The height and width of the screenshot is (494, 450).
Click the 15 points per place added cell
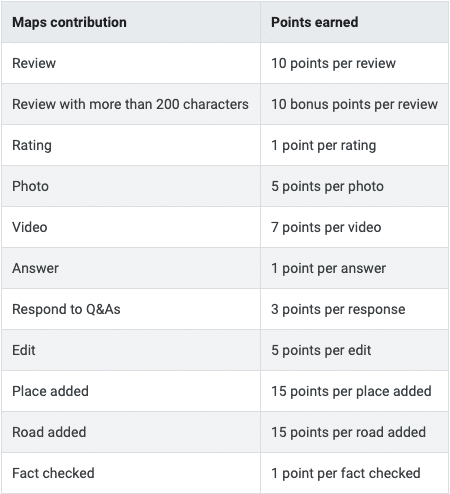coord(351,391)
